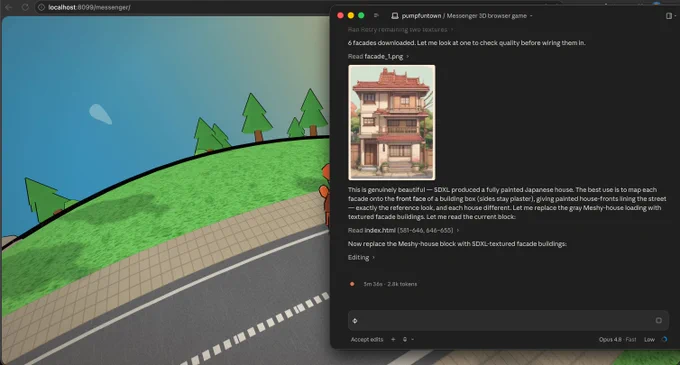Click the browser reload icon
Image resolution: width=680 pixels, height=365 pixels.
[25, 7]
